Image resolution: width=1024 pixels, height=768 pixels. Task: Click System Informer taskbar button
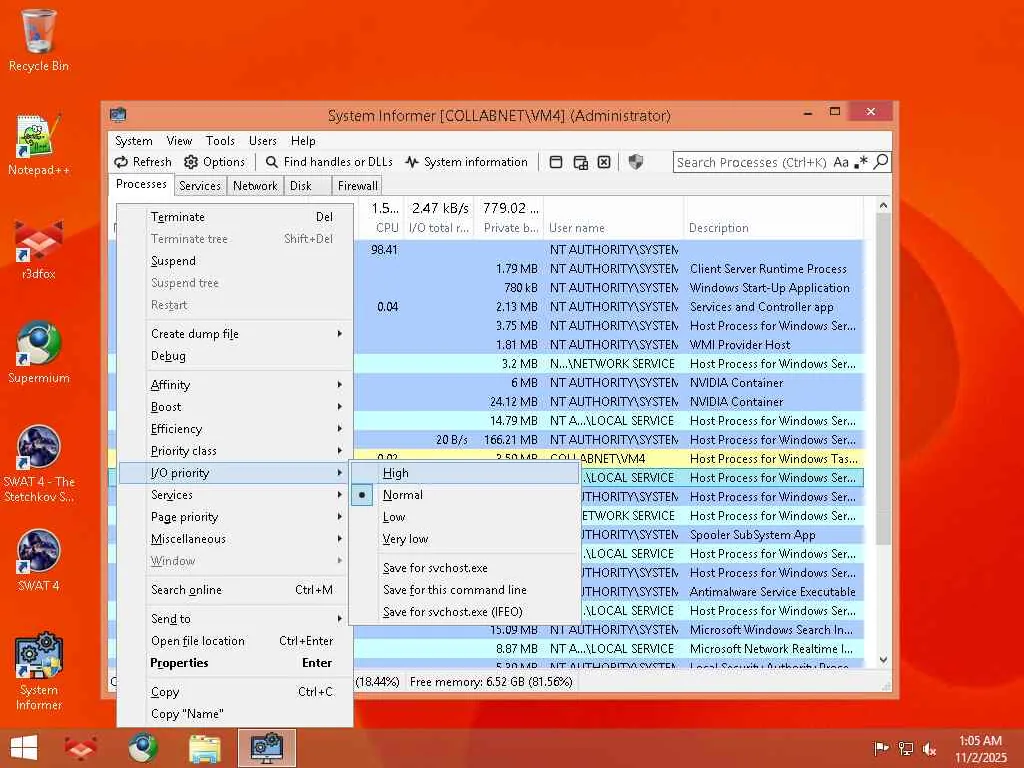[x=267, y=748]
